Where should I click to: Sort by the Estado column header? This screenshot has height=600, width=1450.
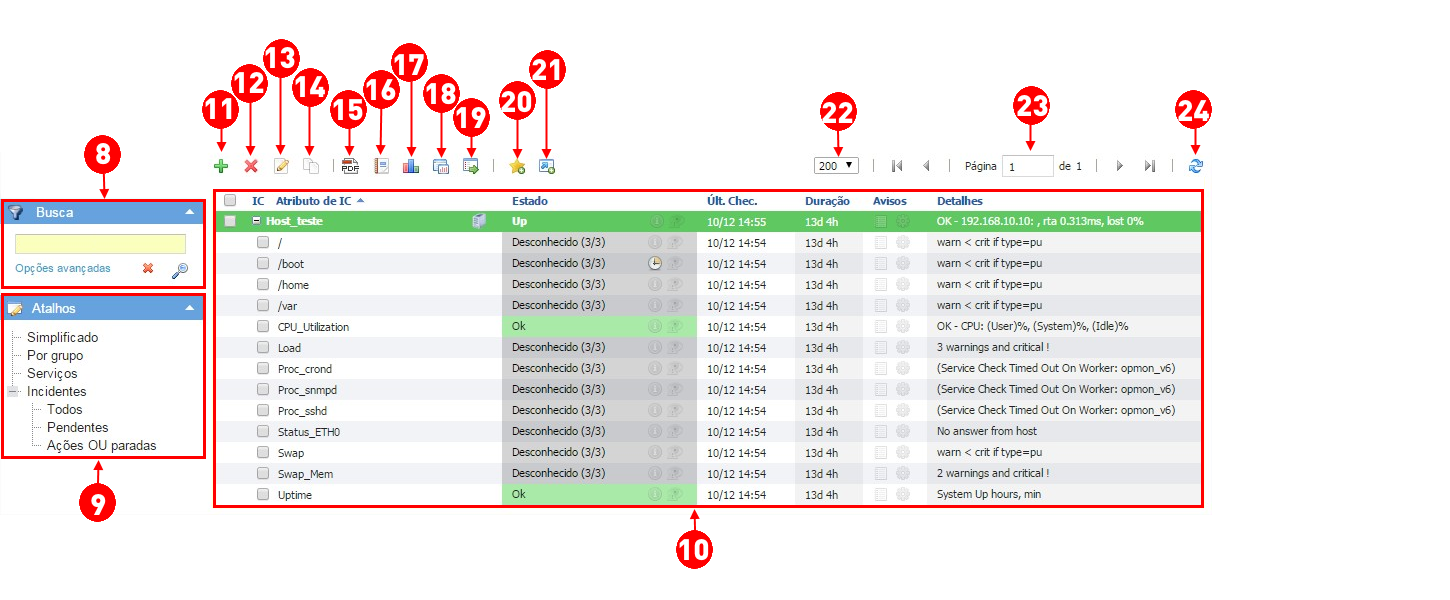point(530,201)
